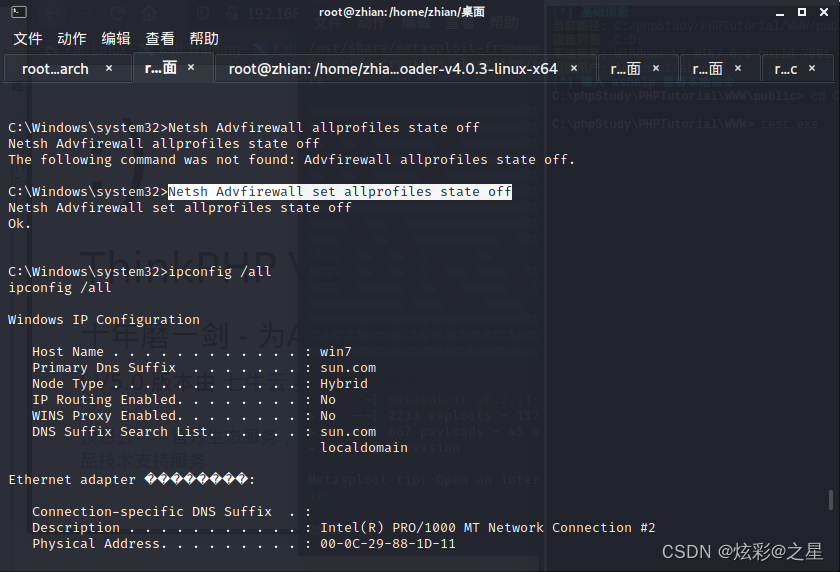Viewport: 840px width, 572px height.
Task: Click the terminal icon in title bar
Action: (19, 12)
